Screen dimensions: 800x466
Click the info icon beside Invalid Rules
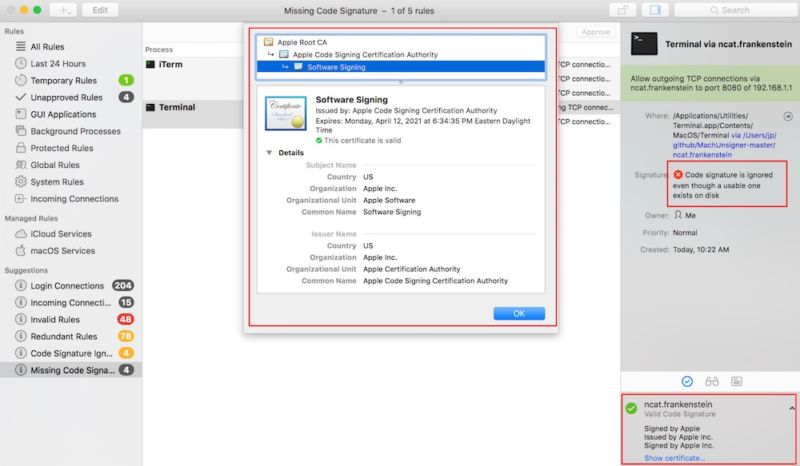tap(20, 319)
